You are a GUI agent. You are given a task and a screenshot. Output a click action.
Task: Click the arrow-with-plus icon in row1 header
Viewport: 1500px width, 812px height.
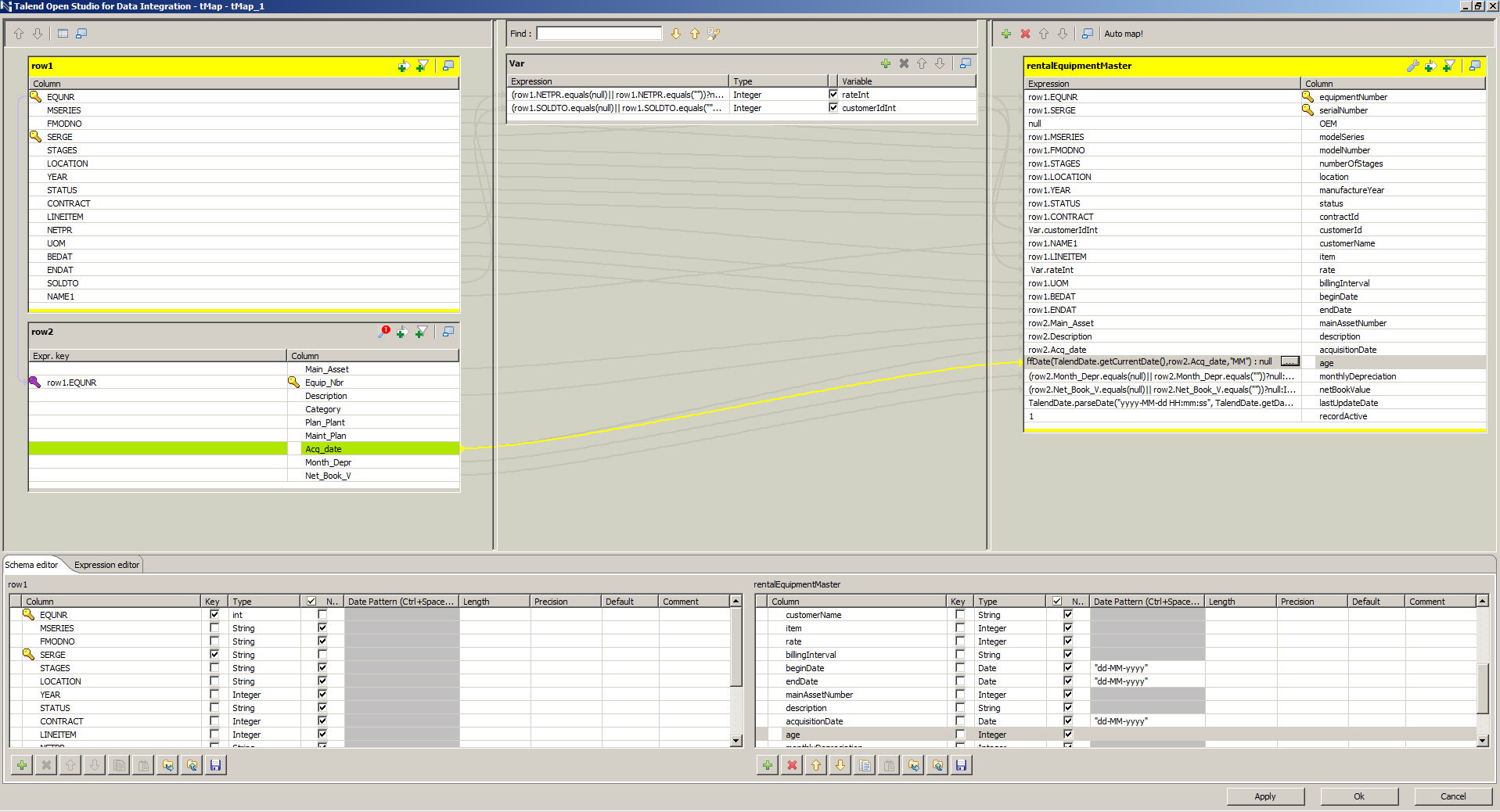(x=404, y=66)
